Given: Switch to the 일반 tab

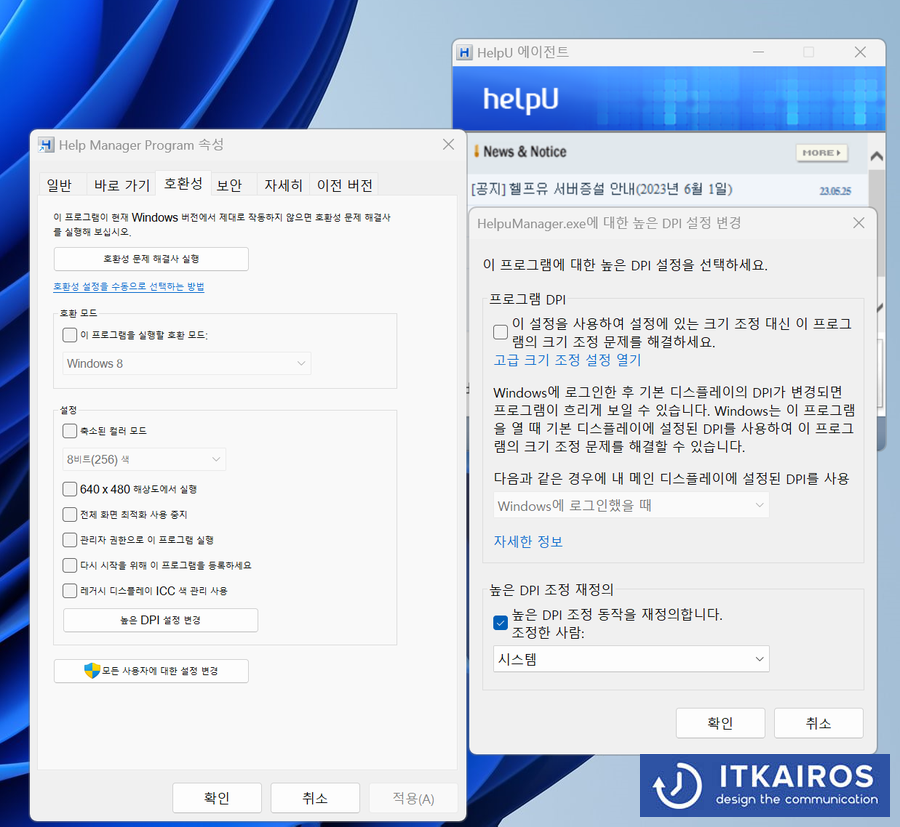Looking at the screenshot, I should 59,185.
